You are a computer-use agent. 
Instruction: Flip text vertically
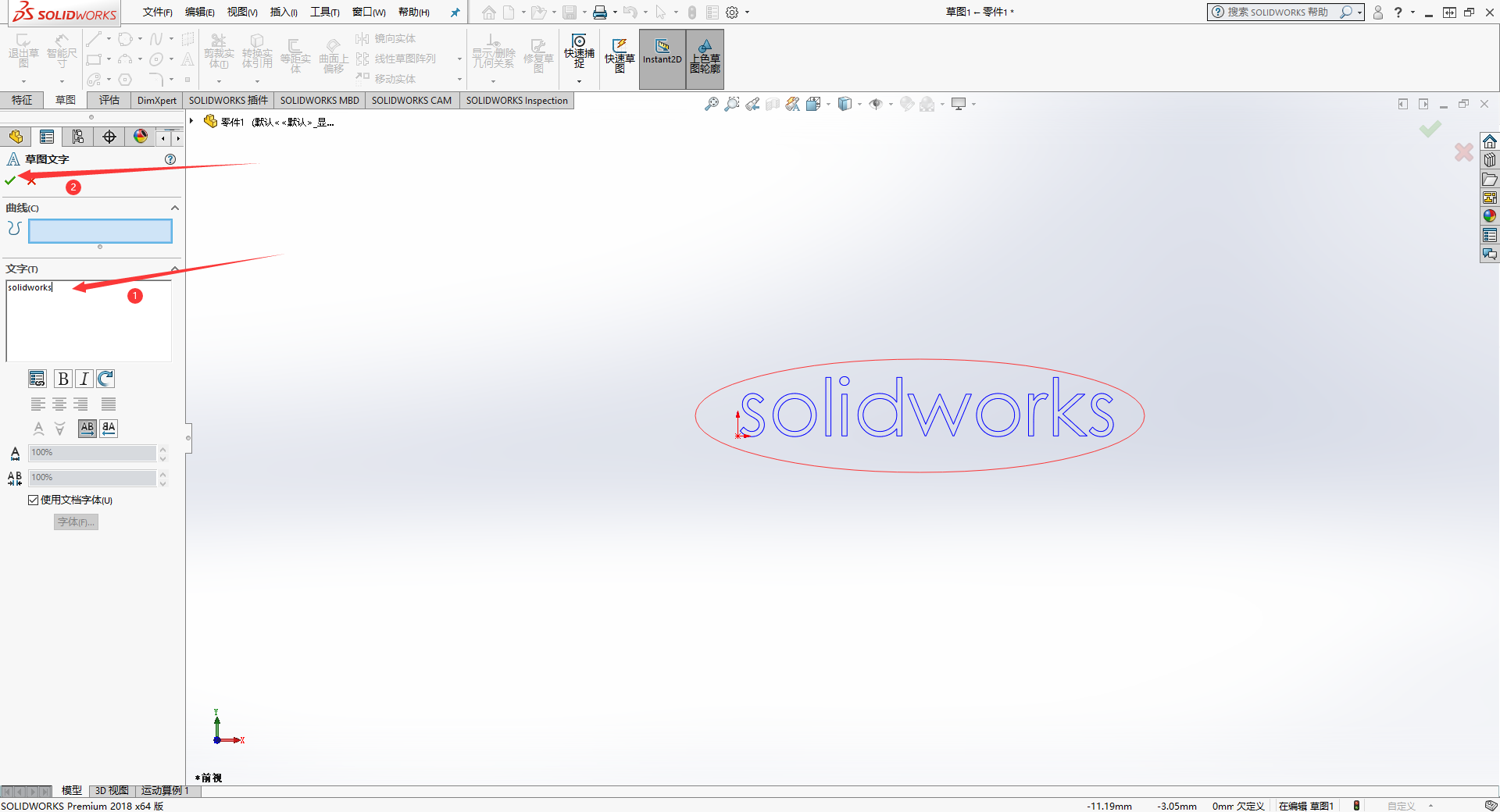coord(38,428)
